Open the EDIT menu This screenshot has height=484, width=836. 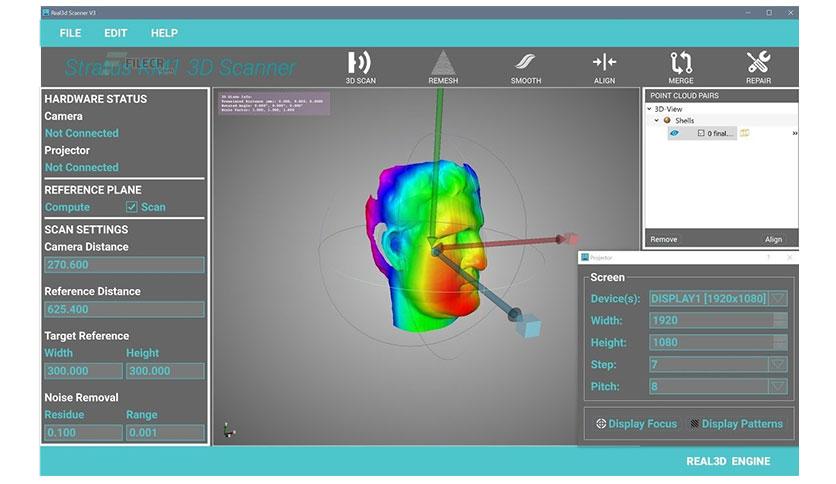(116, 33)
